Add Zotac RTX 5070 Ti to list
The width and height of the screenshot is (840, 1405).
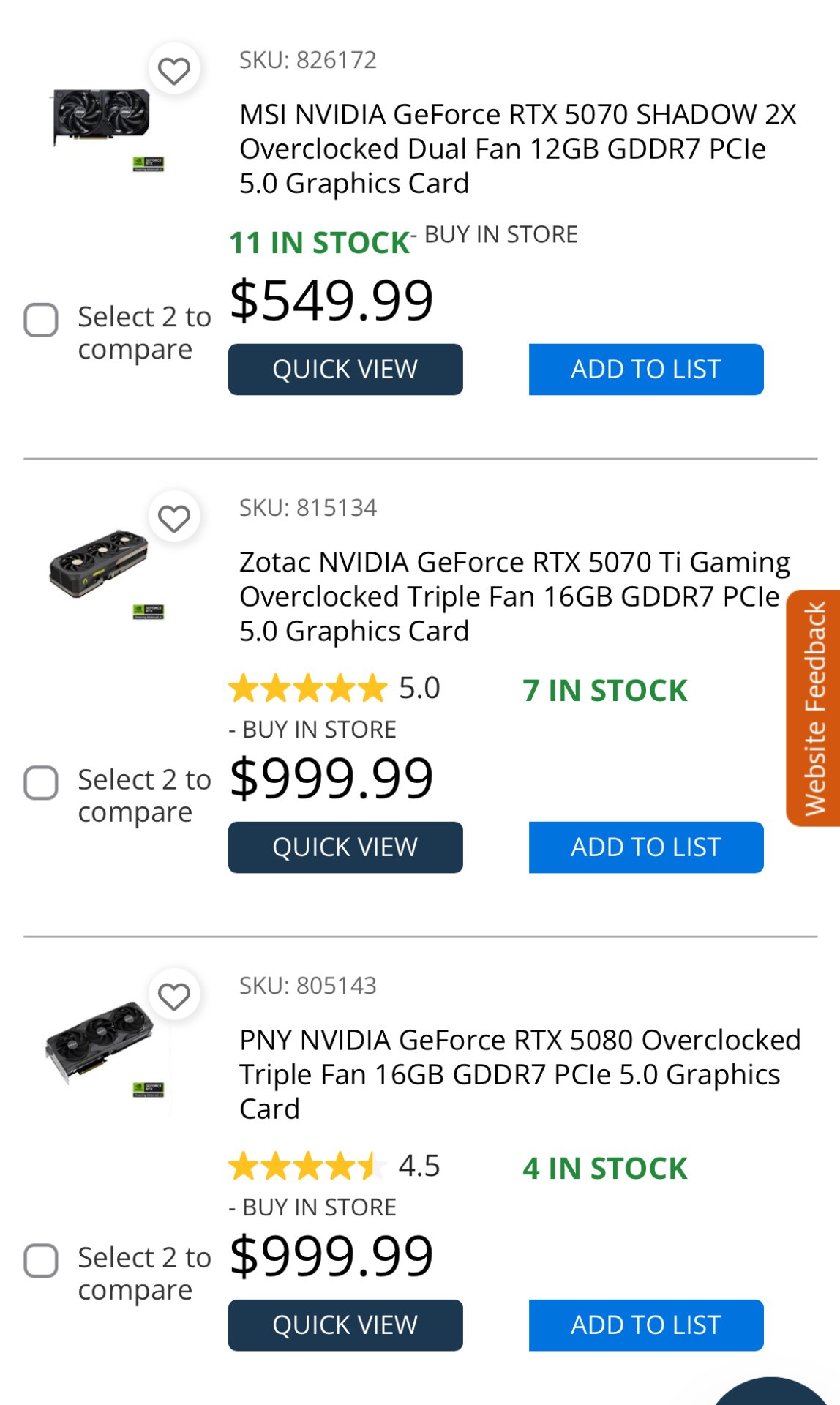coord(646,847)
